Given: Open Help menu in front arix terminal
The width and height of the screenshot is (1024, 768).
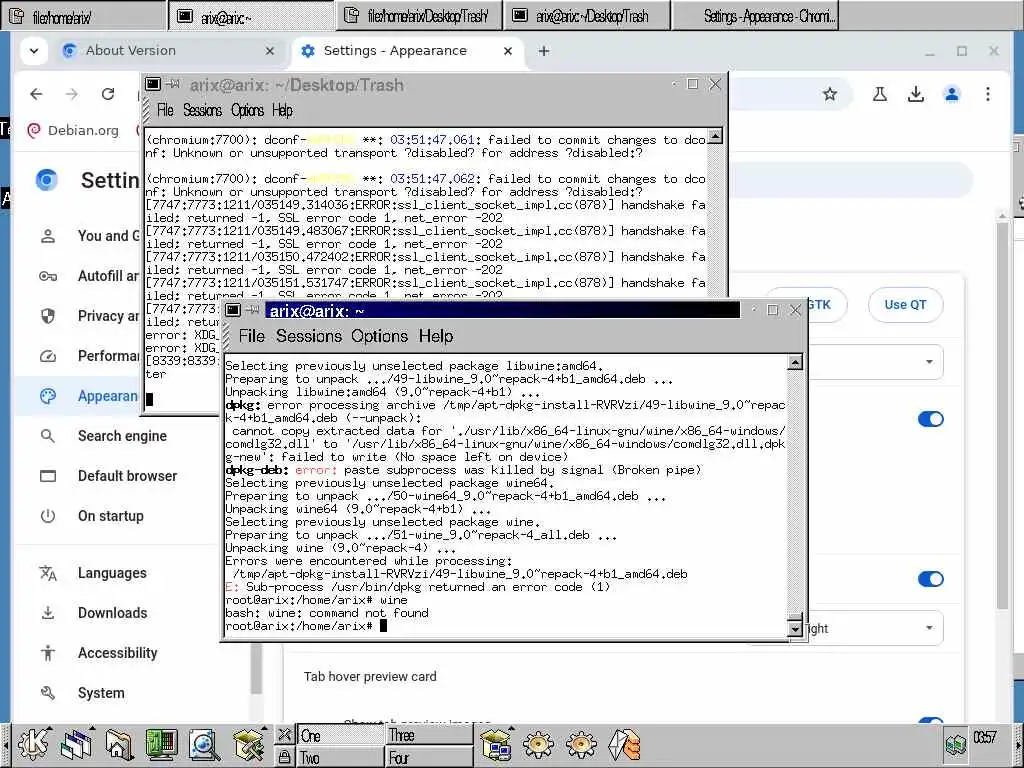Looking at the screenshot, I should [x=436, y=336].
